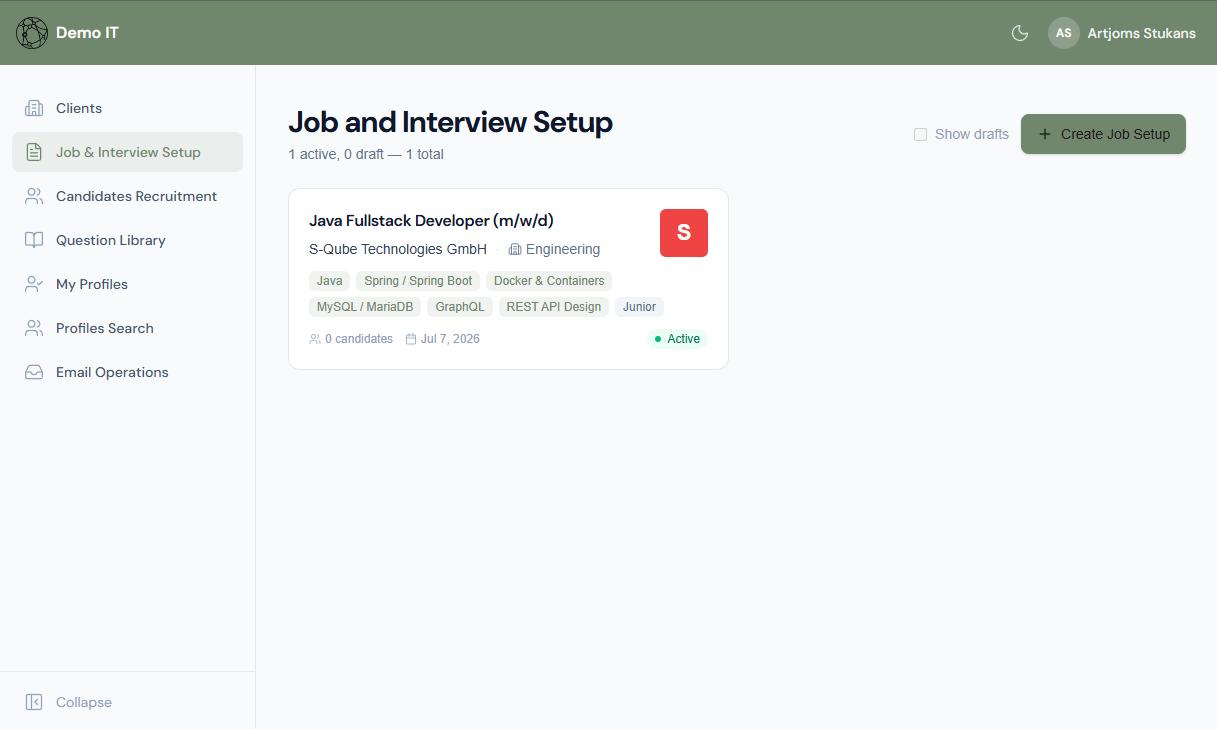Click the Collapse sidebar panel icon
The width and height of the screenshot is (1217, 729).
point(34,702)
